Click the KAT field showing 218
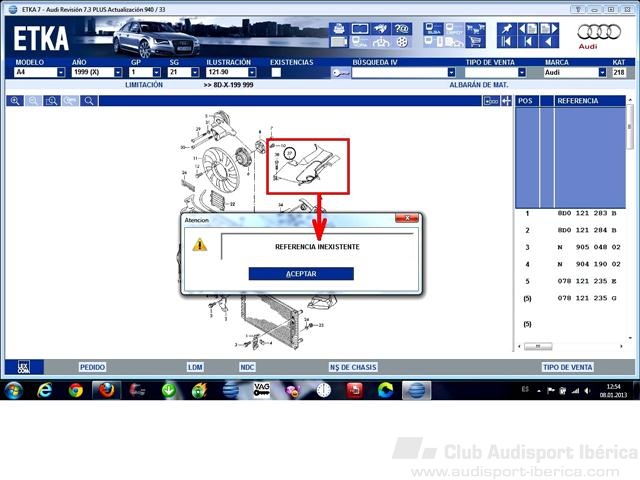Image resolution: width=640 pixels, height=480 pixels. coord(619,72)
